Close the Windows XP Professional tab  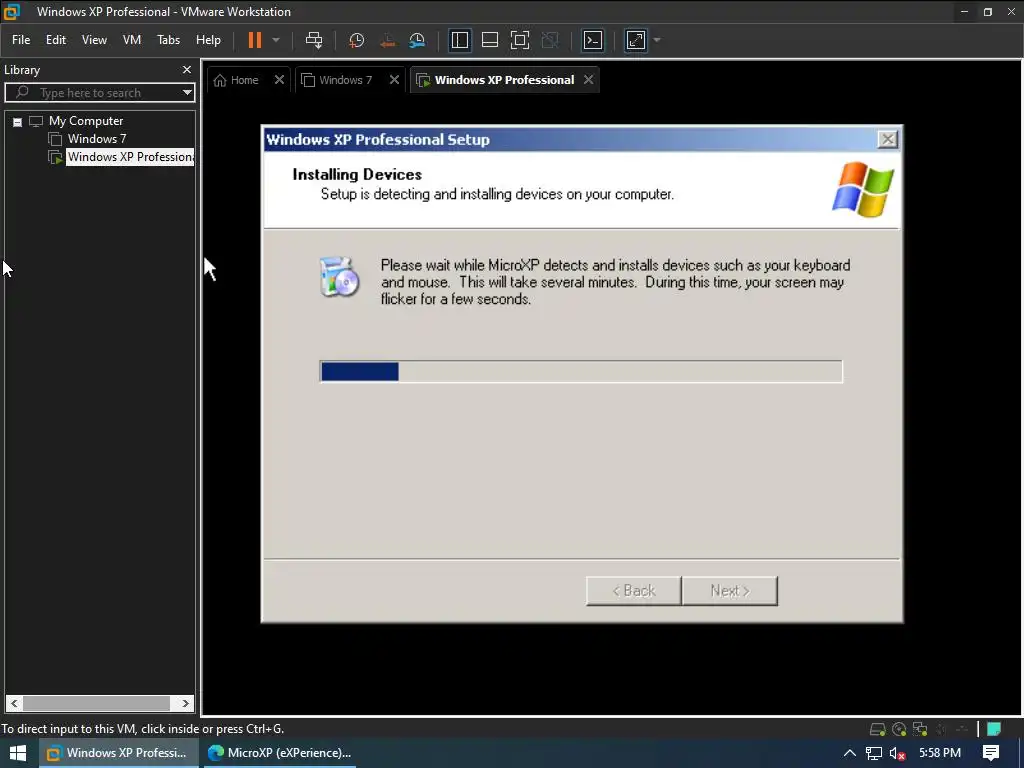(588, 80)
